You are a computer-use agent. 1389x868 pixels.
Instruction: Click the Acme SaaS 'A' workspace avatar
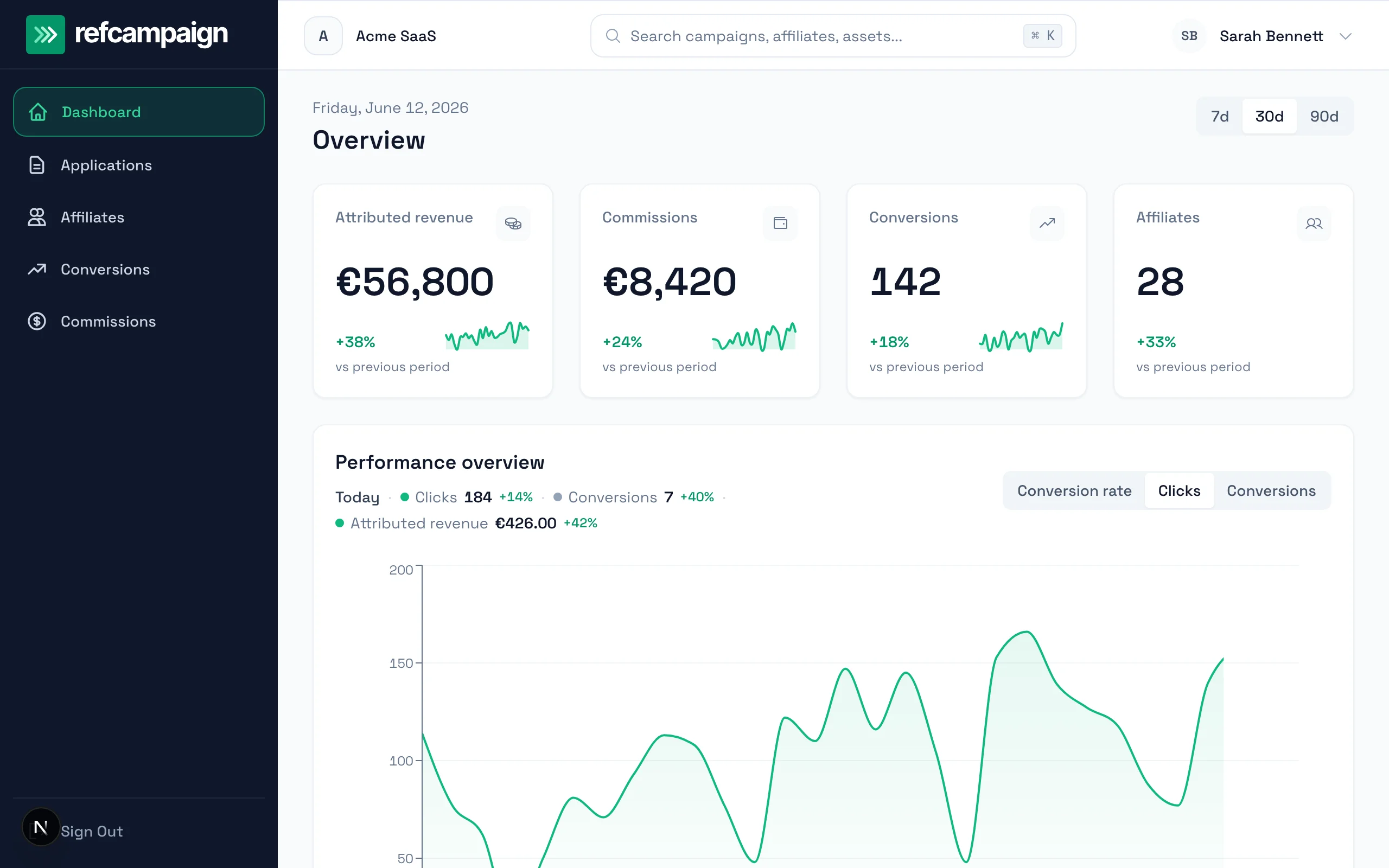click(323, 36)
